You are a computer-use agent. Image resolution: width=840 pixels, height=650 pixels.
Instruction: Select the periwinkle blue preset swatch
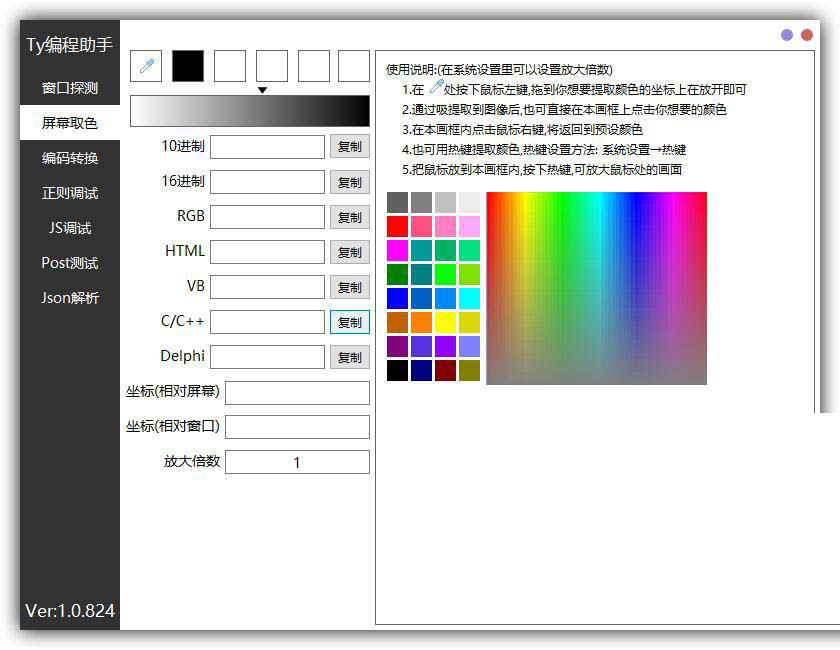click(x=469, y=346)
